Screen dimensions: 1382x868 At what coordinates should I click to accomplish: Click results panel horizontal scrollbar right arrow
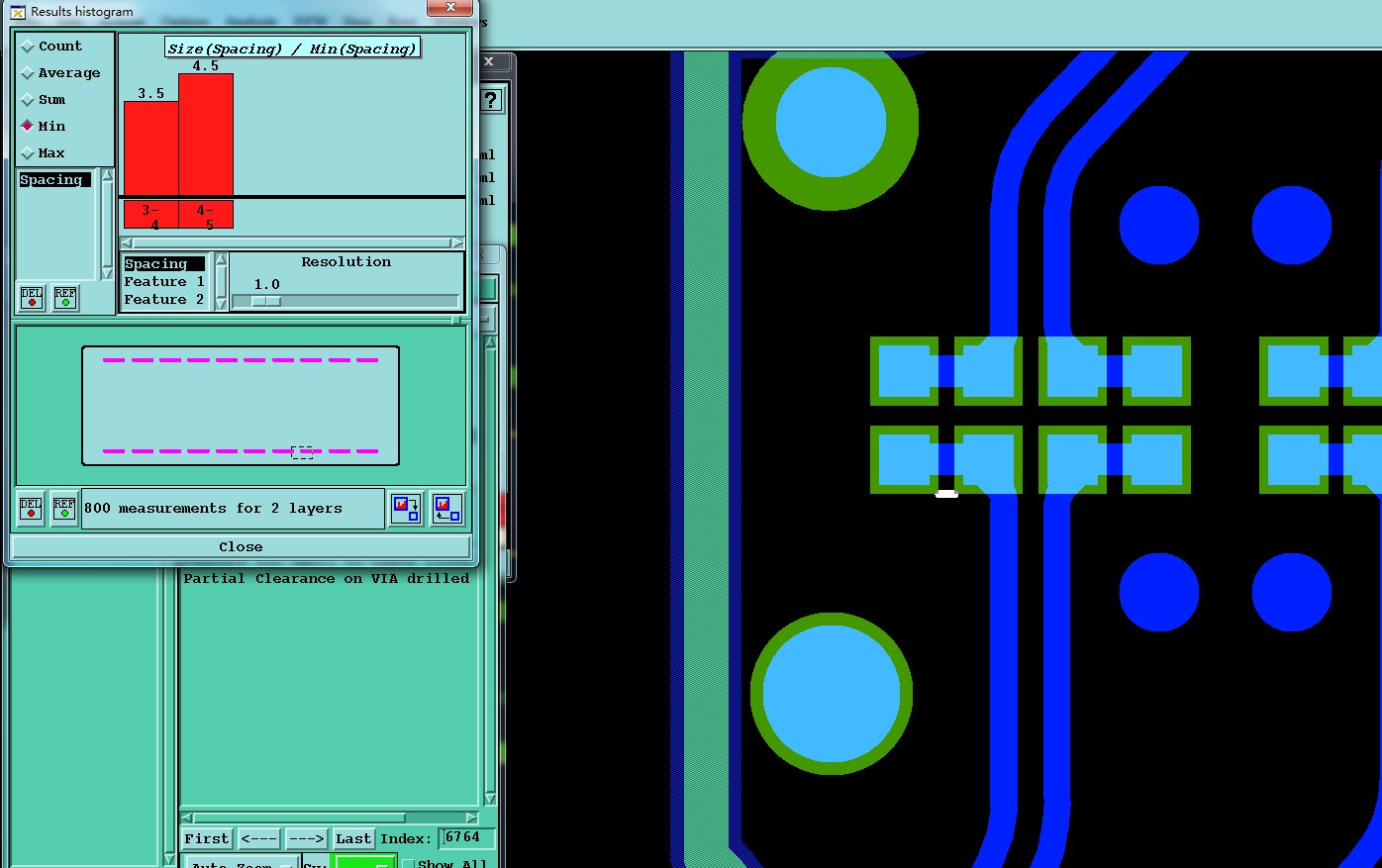[x=472, y=818]
